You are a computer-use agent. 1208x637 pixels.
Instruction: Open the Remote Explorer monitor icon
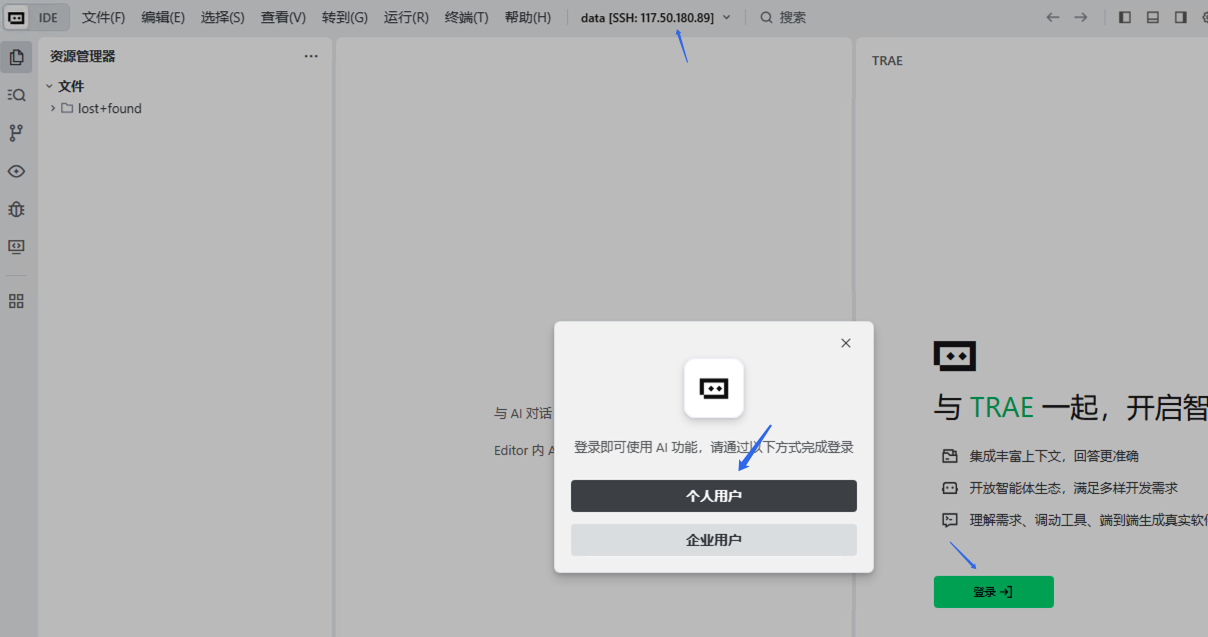pyautogui.click(x=16, y=246)
